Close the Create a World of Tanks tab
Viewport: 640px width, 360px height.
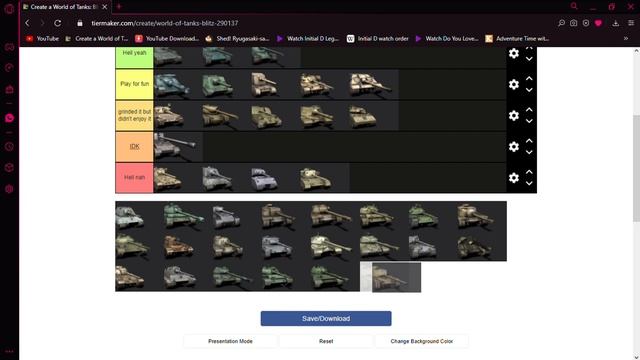[x=105, y=7]
